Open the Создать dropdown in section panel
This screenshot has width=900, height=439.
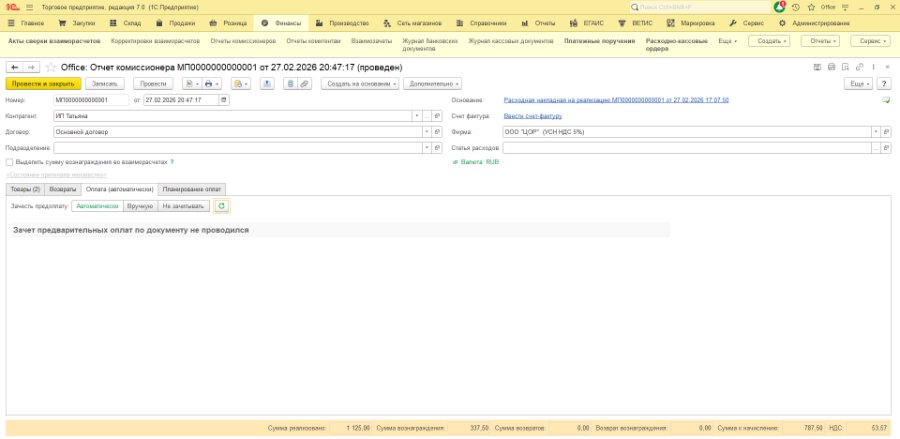(769, 41)
